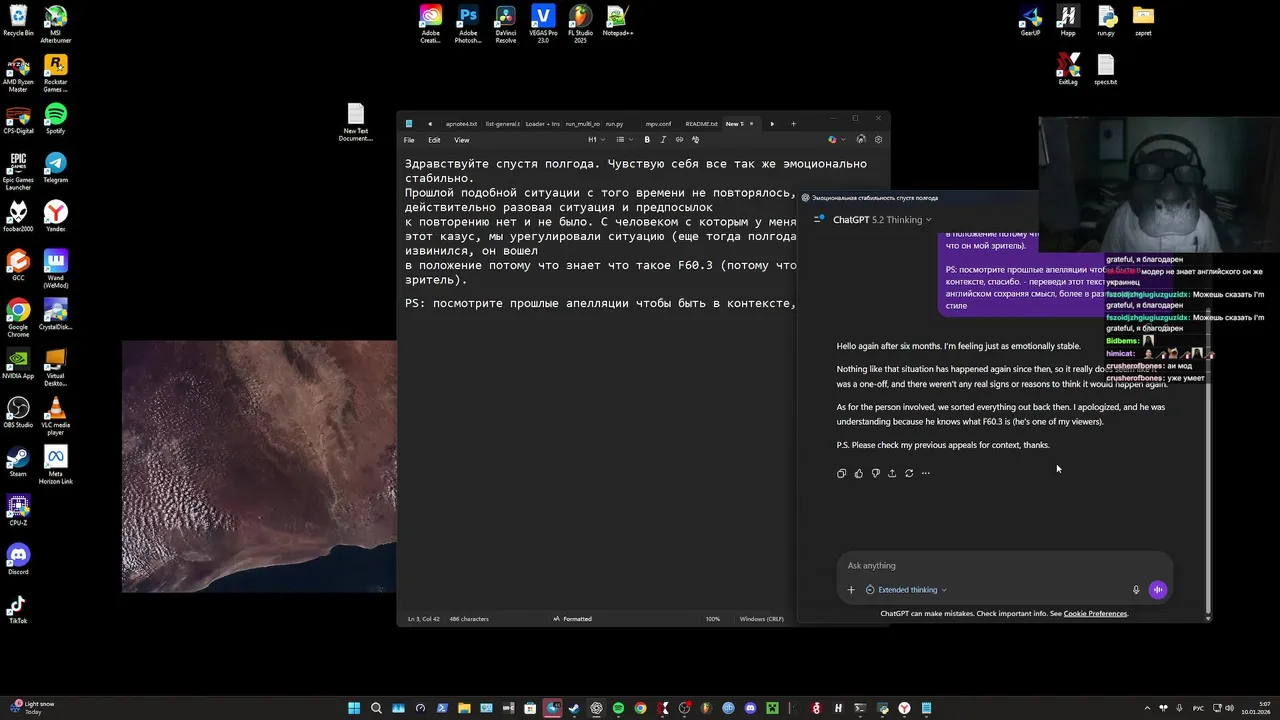Open OBS Studio desktop shortcut
This screenshot has height=720, width=1280.
18,412
